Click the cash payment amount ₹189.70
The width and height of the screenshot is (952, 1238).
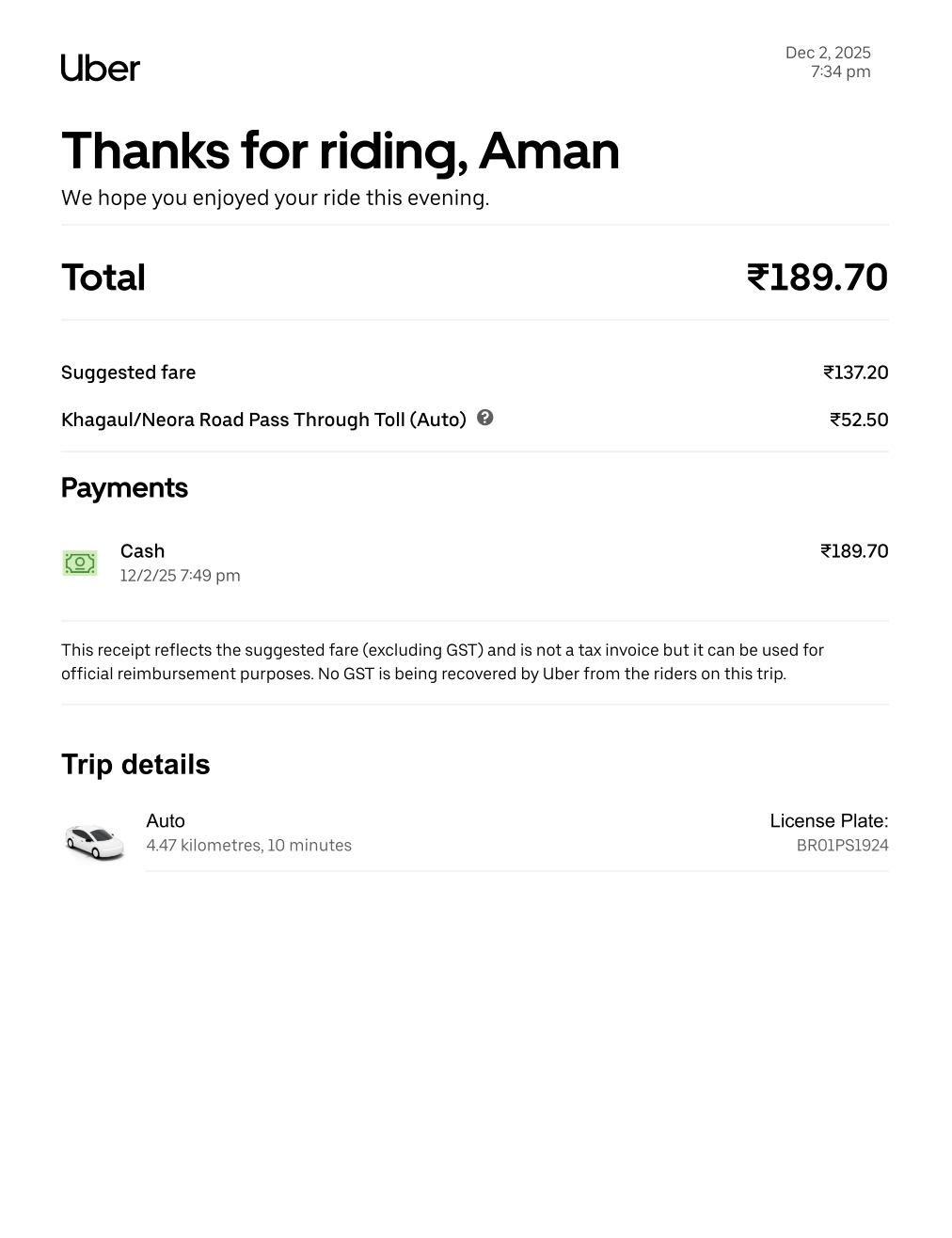tap(854, 551)
